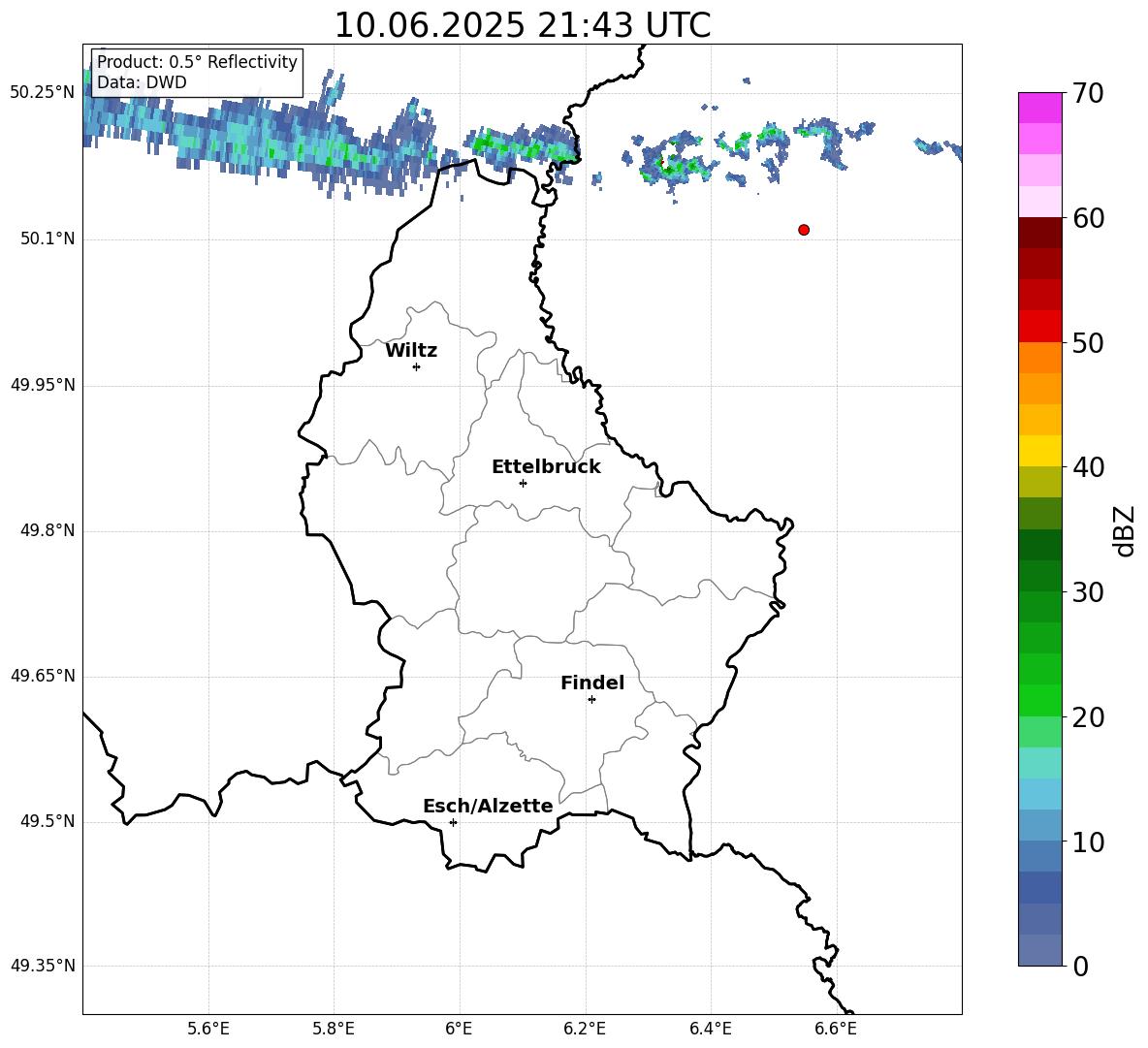Click the Product: 0.5° Reflectivity text
This screenshot has height=1048, width=1148.
[197, 62]
